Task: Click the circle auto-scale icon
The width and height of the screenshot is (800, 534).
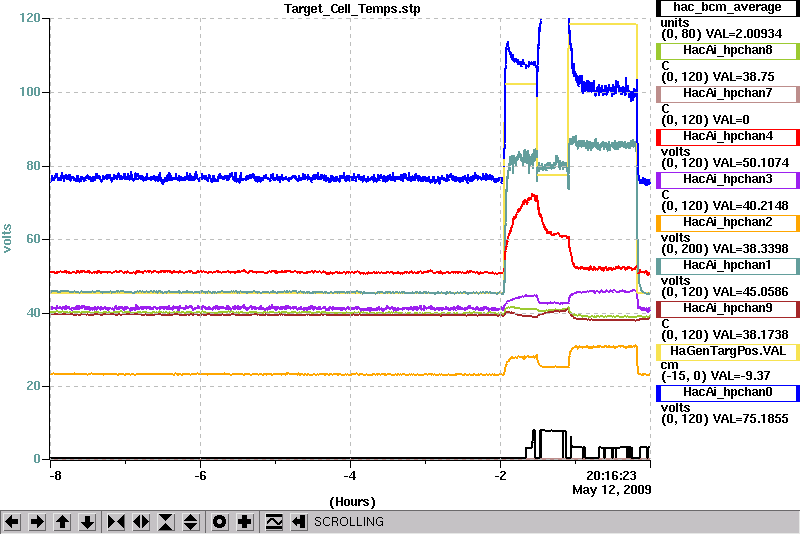Action: [219, 522]
